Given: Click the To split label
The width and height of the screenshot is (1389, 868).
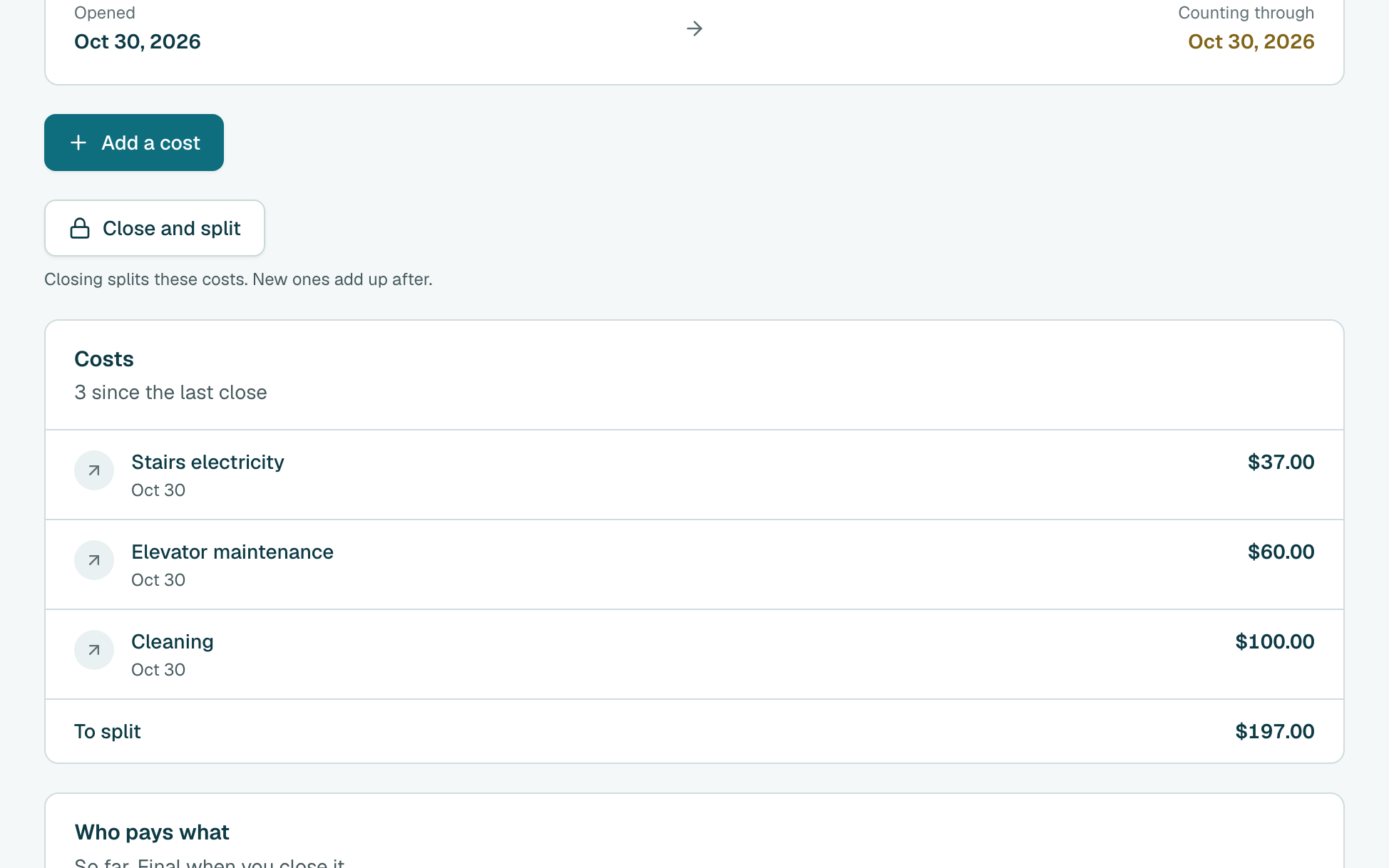Looking at the screenshot, I should coord(108,732).
